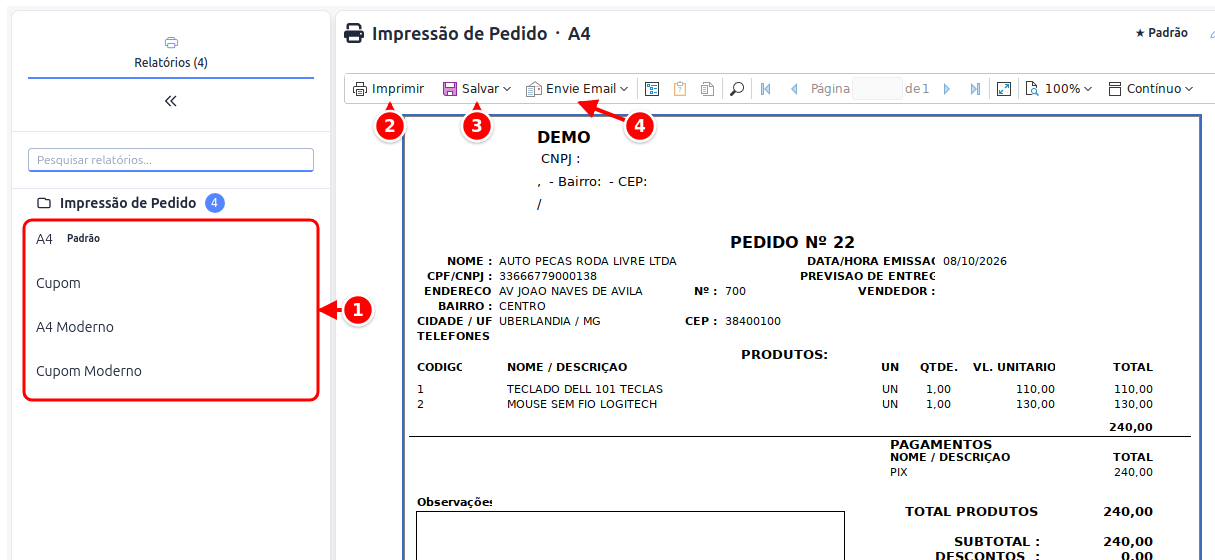Go to the first page
The height and width of the screenshot is (560, 1215).
[766, 89]
